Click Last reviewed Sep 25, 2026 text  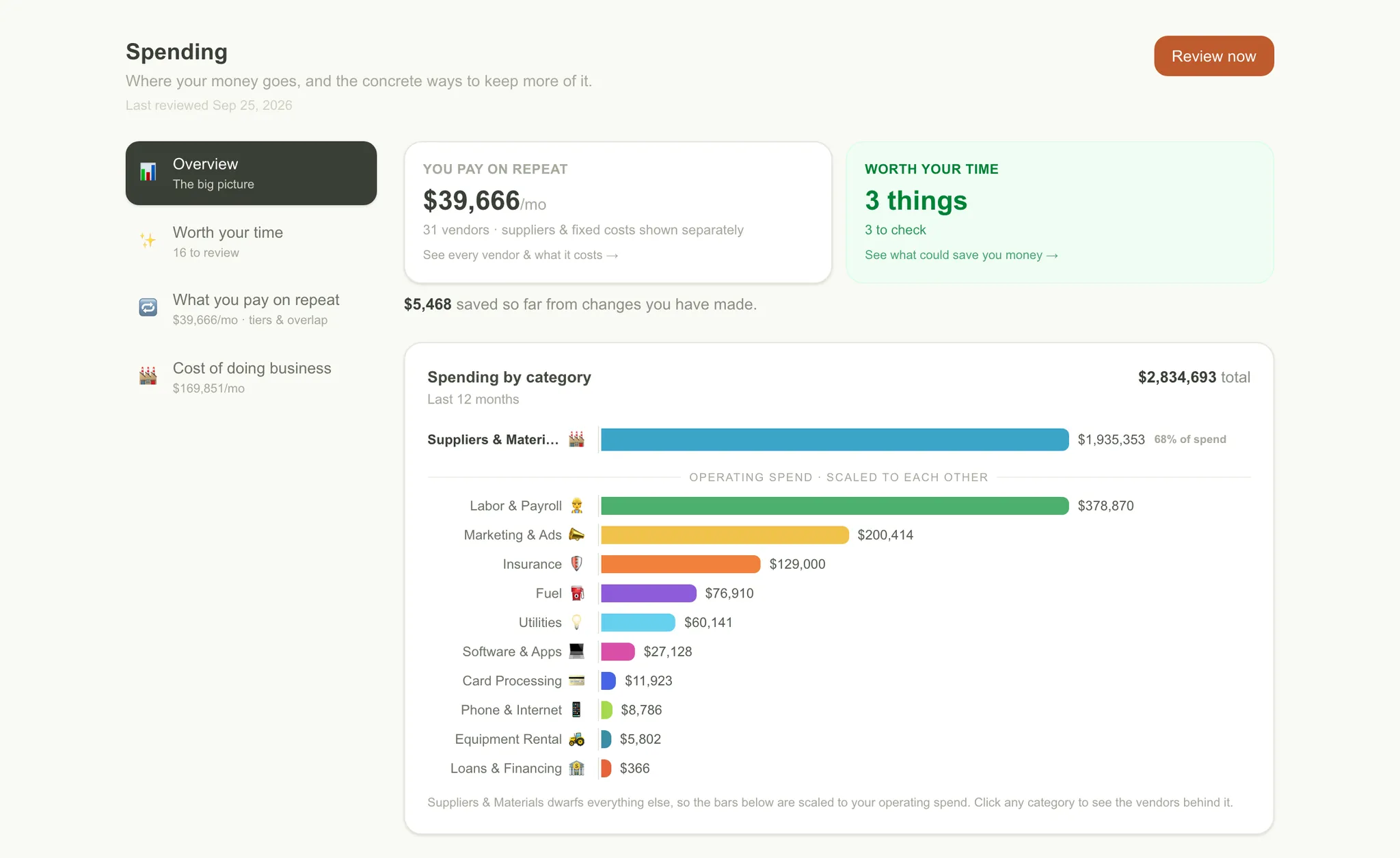(208, 105)
